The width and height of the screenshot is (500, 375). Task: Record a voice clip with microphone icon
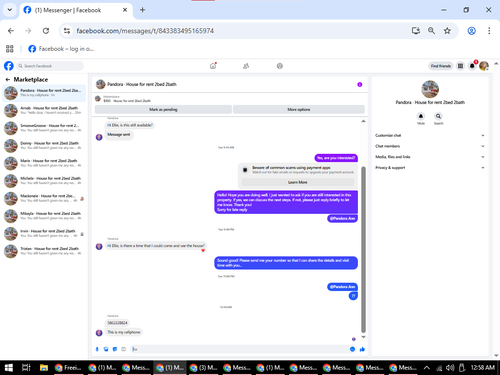pyautogui.click(x=97, y=349)
